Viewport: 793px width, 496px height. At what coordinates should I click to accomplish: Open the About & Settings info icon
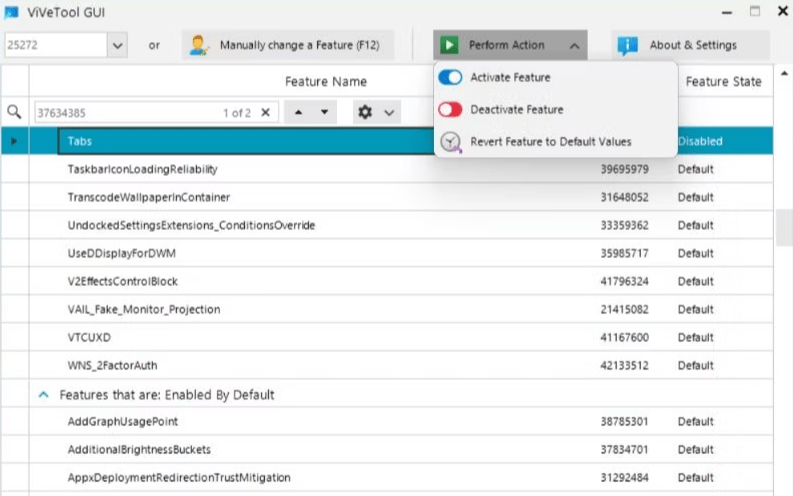pos(628,45)
